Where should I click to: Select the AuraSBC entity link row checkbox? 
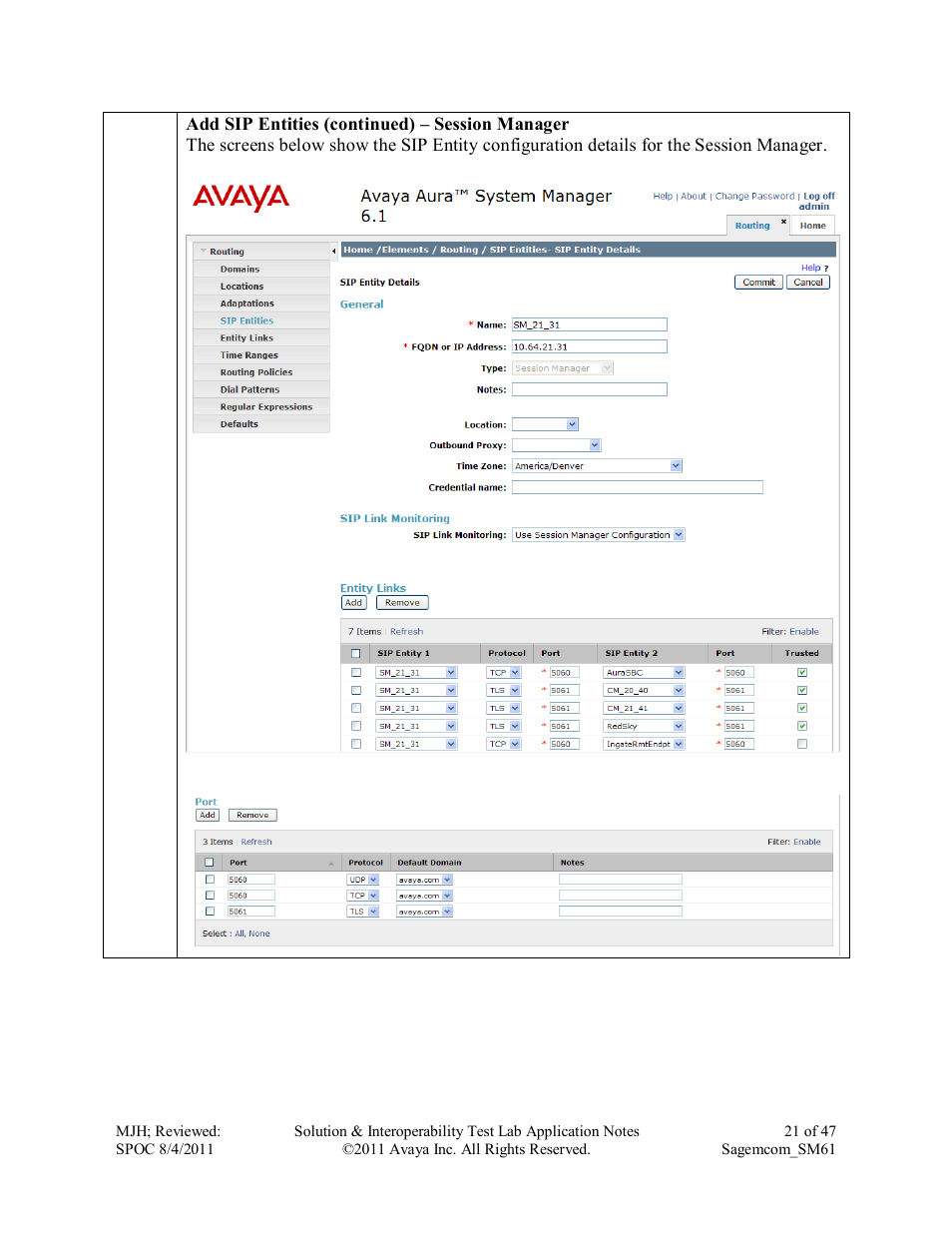point(356,673)
